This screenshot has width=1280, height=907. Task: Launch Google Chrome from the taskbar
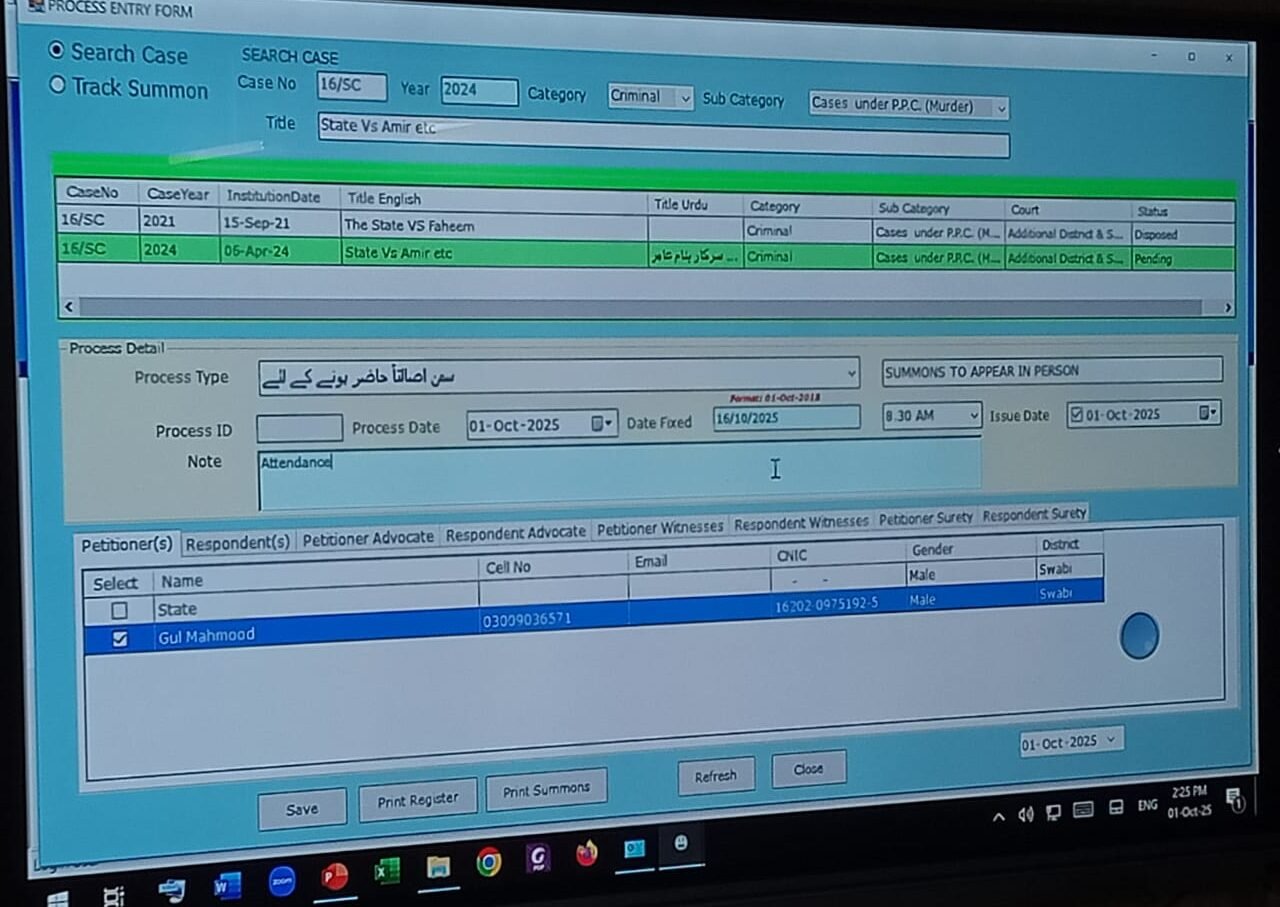pyautogui.click(x=488, y=861)
